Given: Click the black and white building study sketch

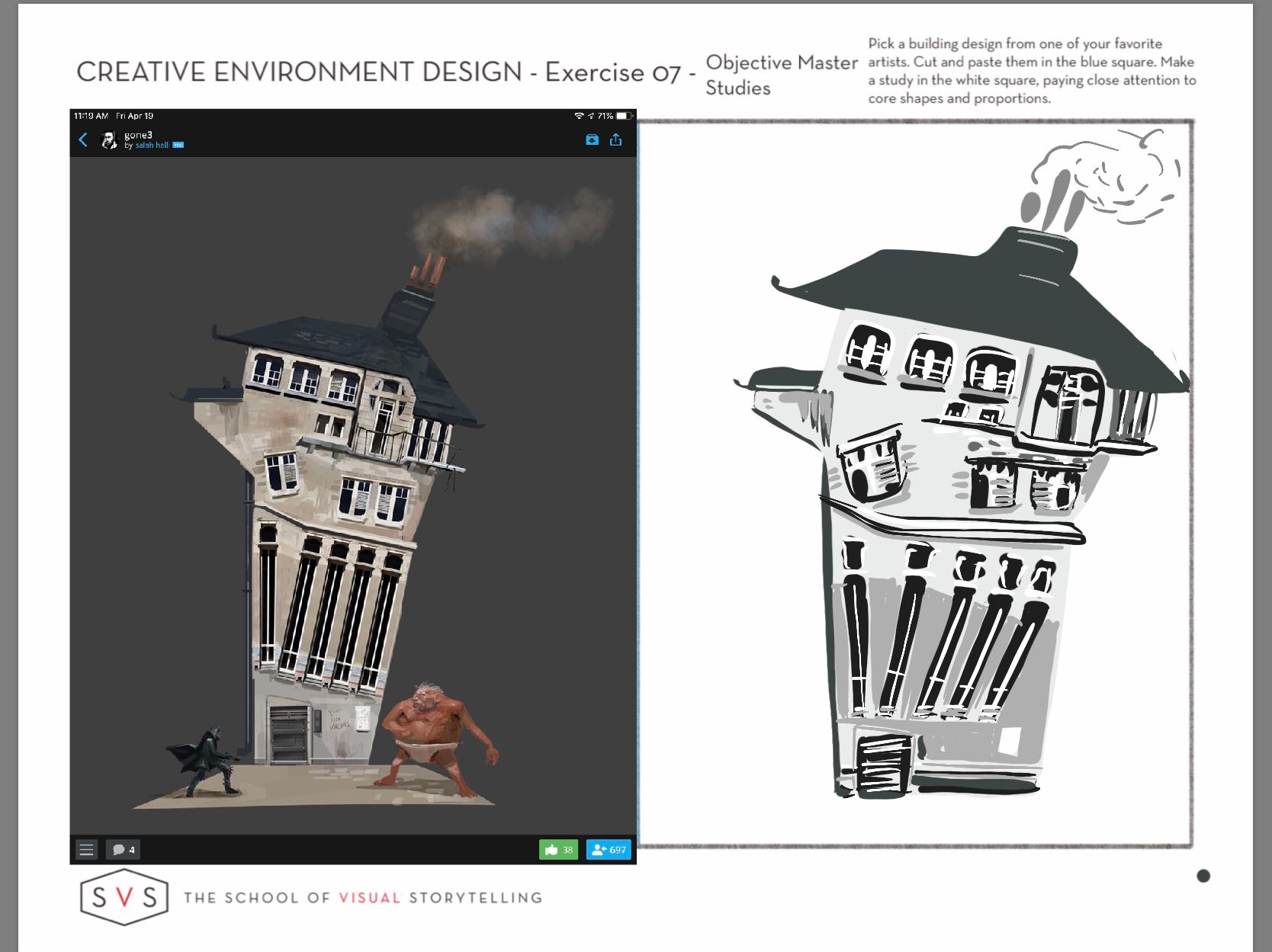Looking at the screenshot, I should [961, 465].
